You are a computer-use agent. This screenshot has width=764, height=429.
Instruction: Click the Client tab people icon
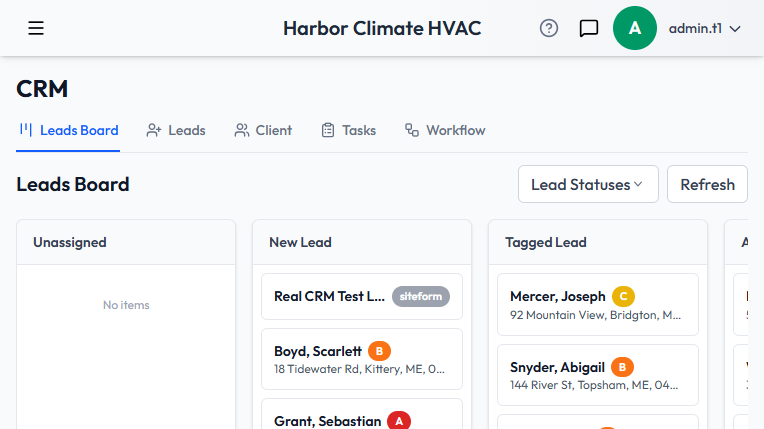click(x=241, y=130)
